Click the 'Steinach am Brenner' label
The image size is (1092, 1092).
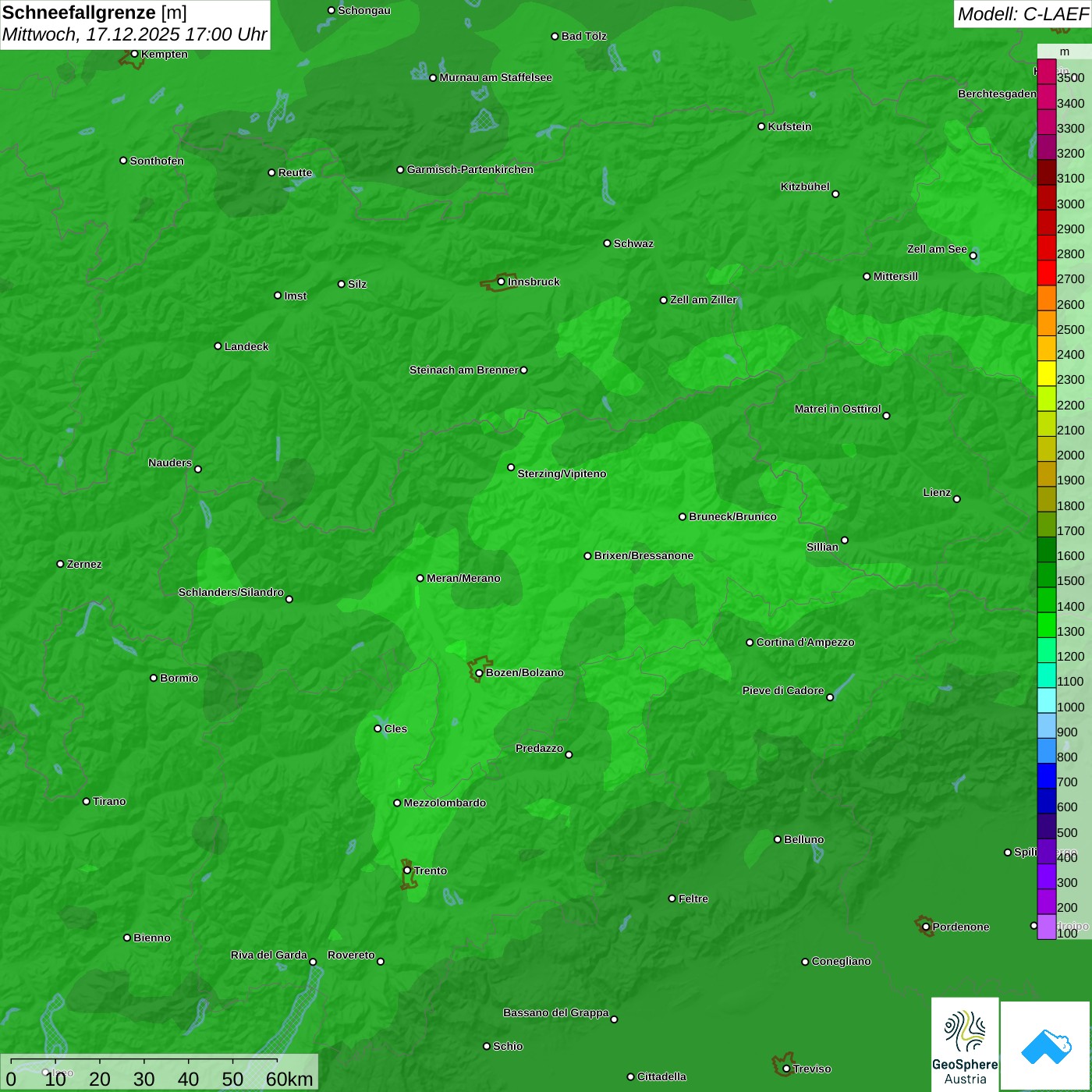pos(463,370)
